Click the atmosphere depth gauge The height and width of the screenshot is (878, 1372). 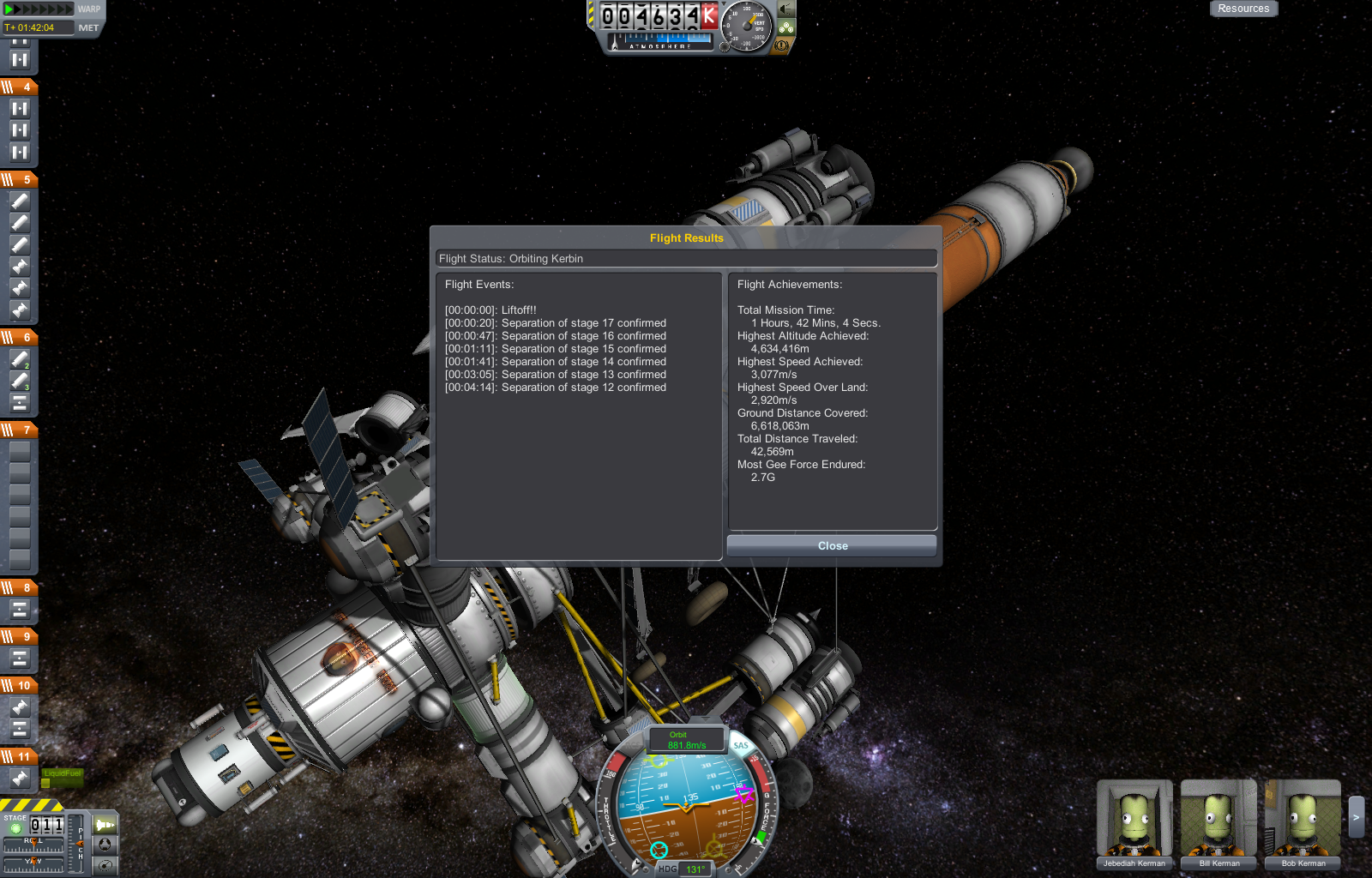click(659, 40)
